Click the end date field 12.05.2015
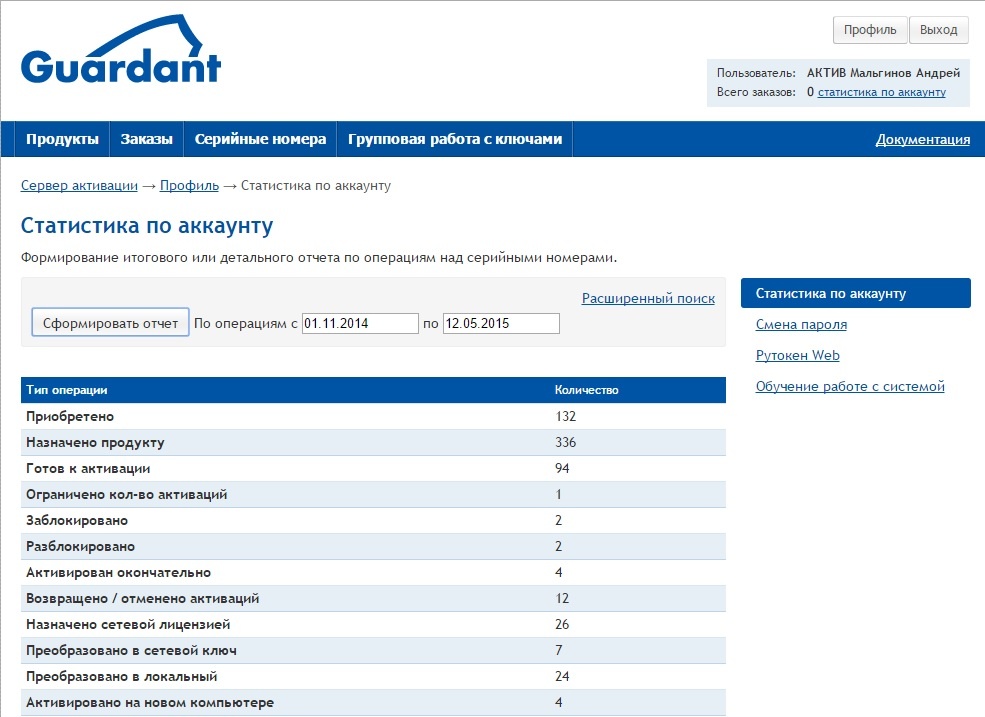This screenshot has height=717, width=985. 501,324
